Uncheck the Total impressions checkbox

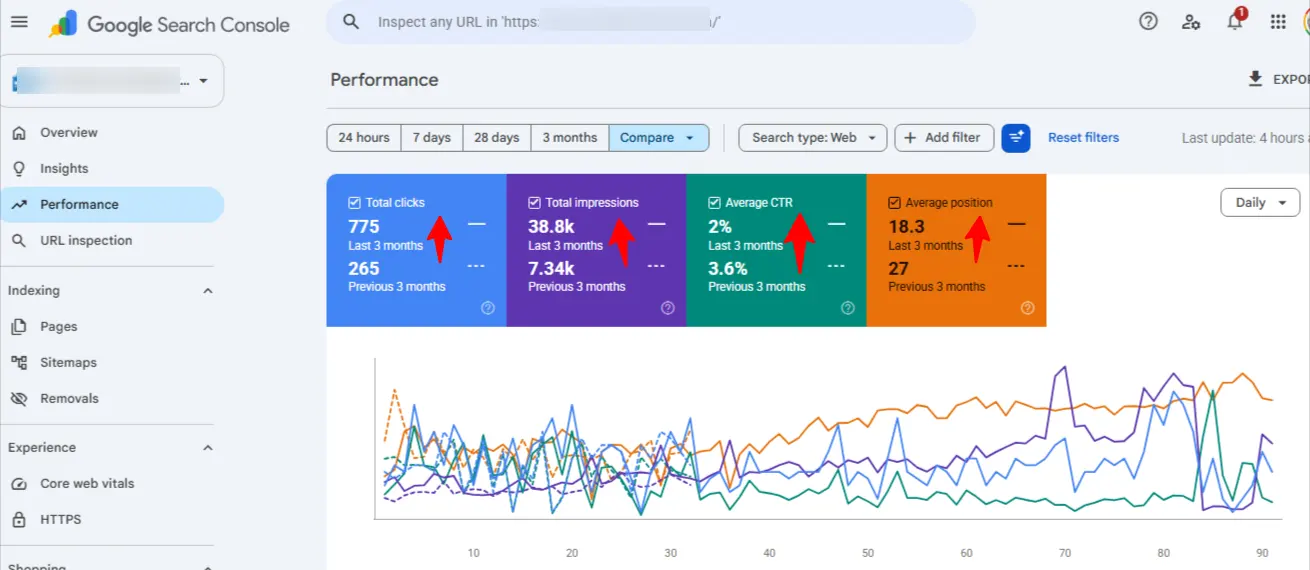click(534, 202)
